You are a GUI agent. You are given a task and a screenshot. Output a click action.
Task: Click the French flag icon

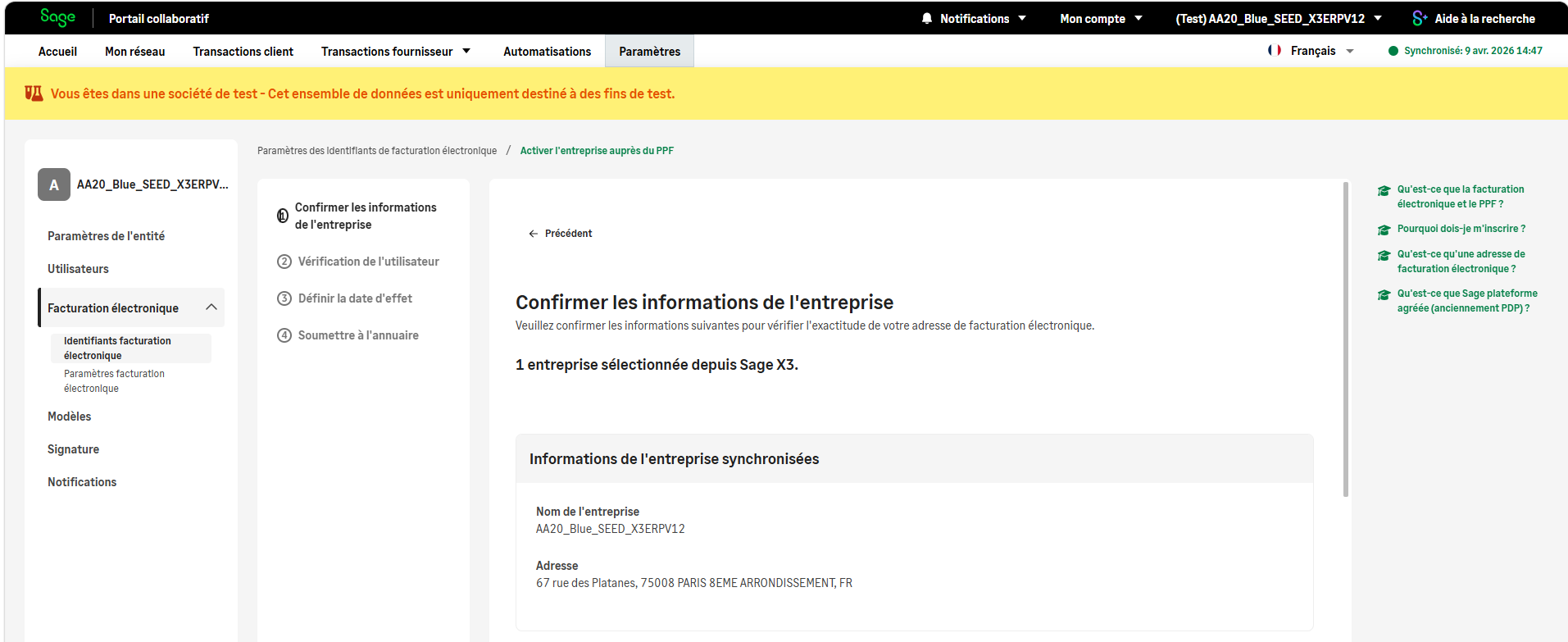[1275, 50]
